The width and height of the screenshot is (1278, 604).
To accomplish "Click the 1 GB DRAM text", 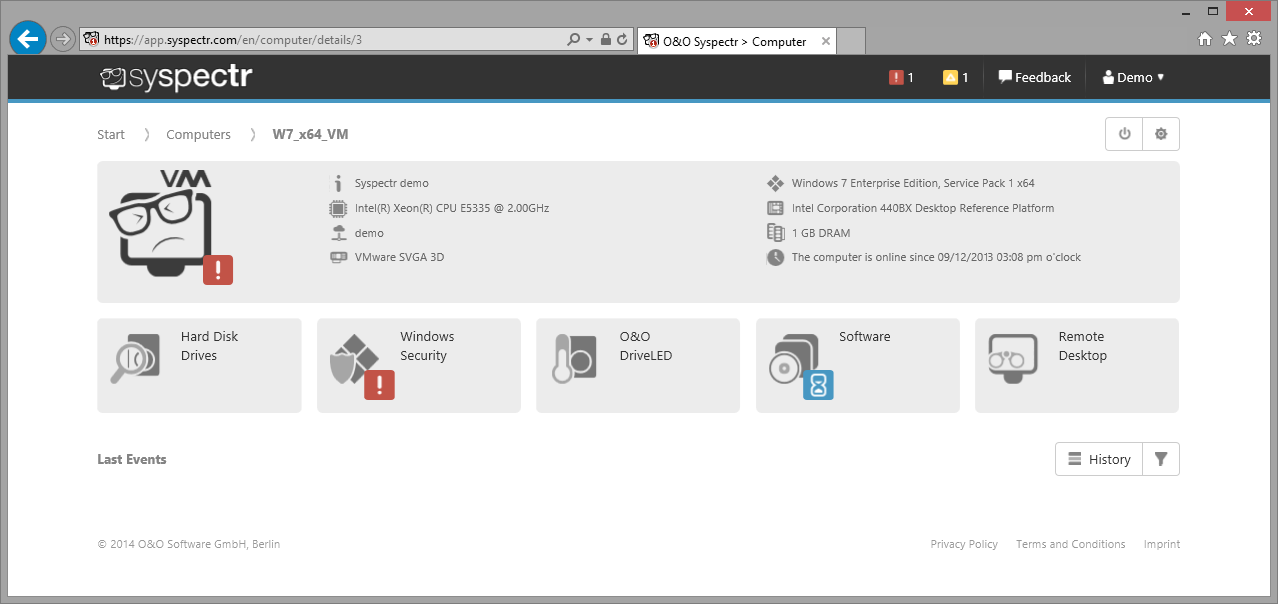I will [821, 233].
